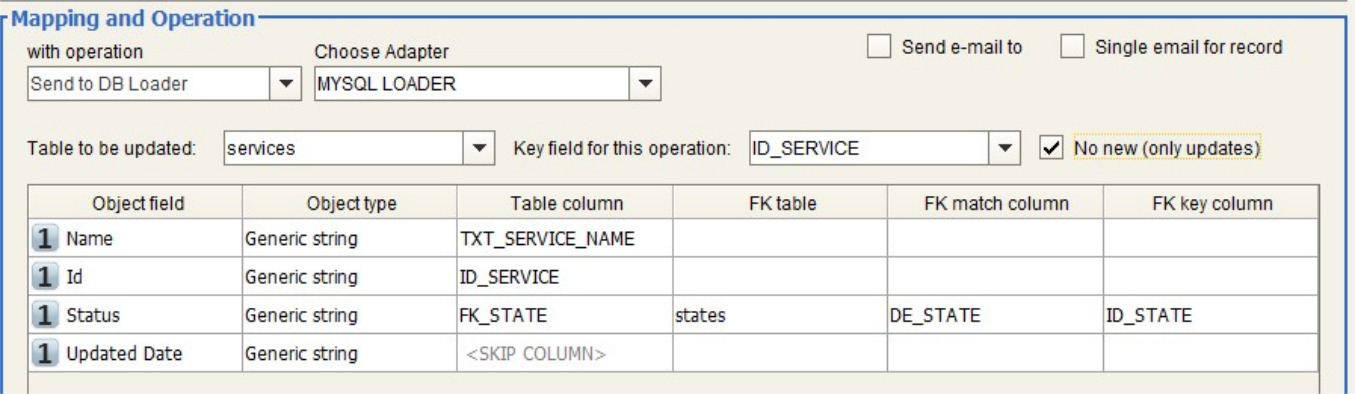Click the ID_STATE FK key column cell
The height and width of the screenshot is (394, 1355).
point(1211,315)
